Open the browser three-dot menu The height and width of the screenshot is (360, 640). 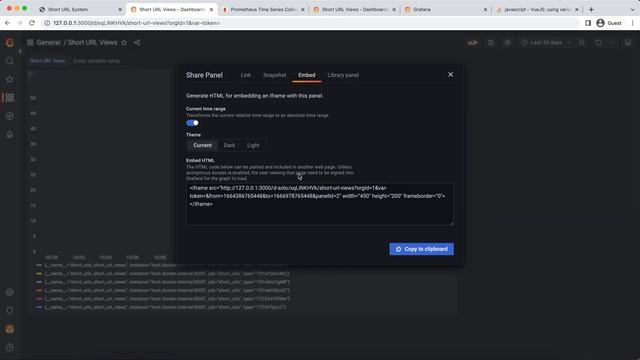pos(633,23)
